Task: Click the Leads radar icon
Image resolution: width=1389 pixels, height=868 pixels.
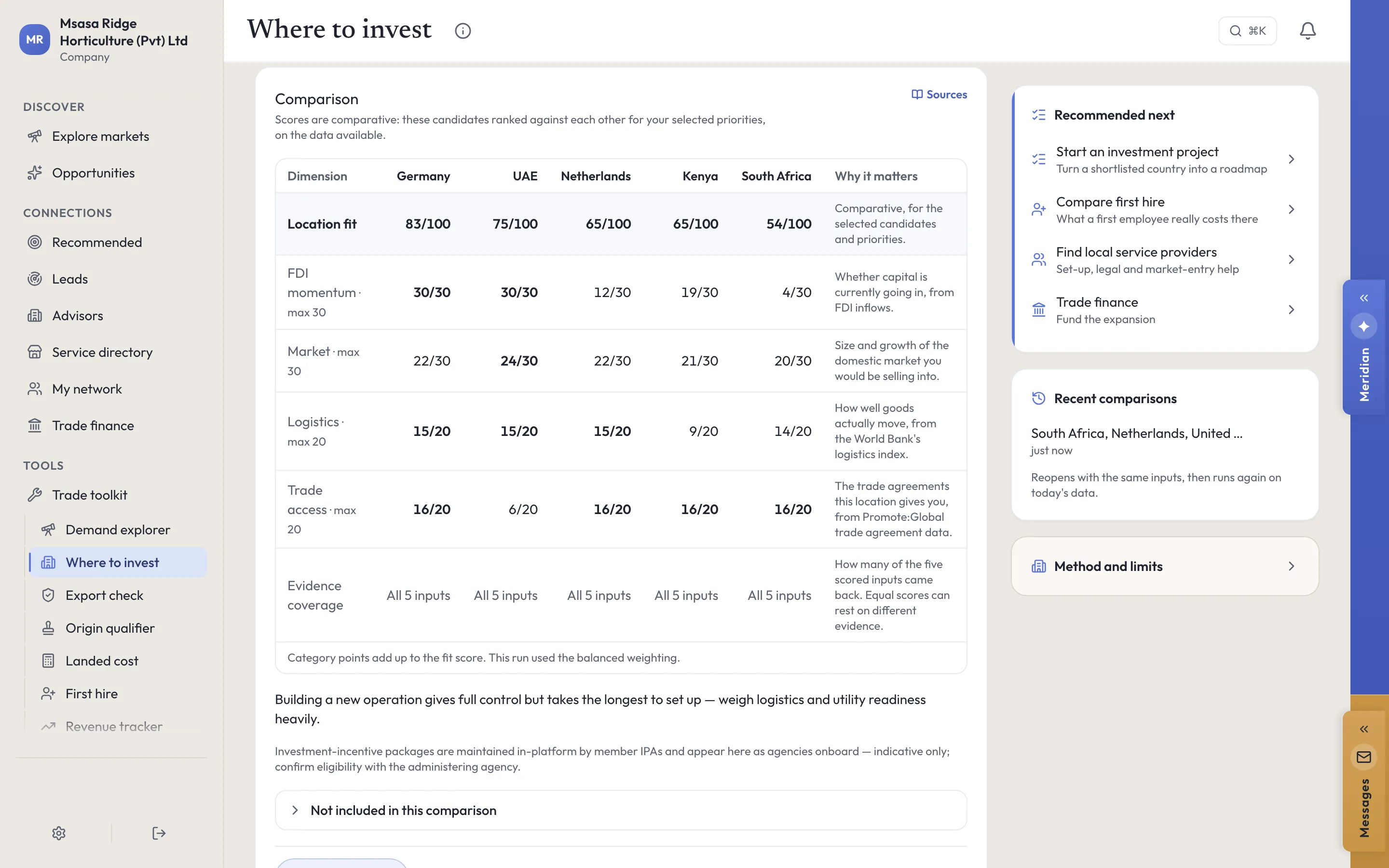Action: pyautogui.click(x=35, y=279)
